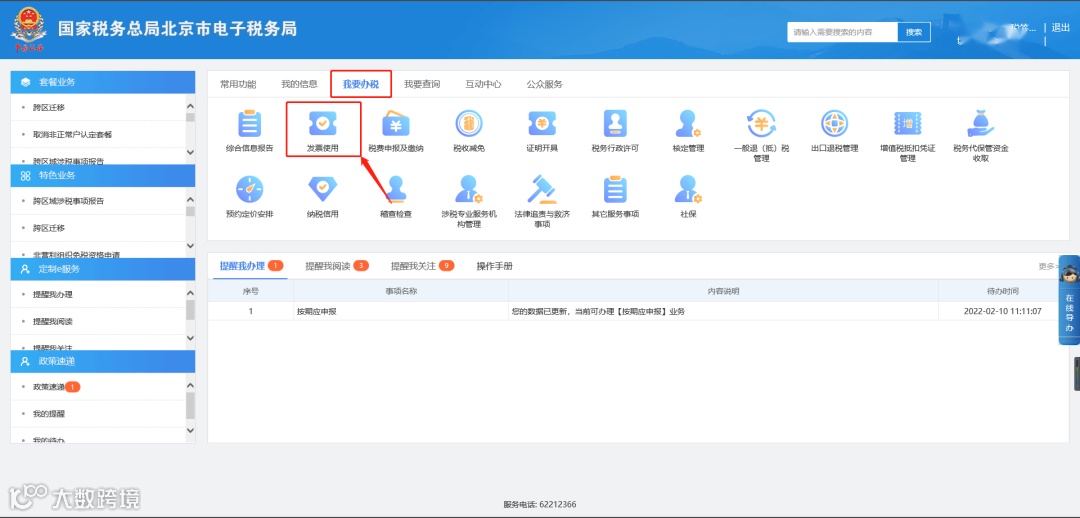The height and width of the screenshot is (518, 1080).
Task: Open the 预约定价安排 icon
Action: coord(249,189)
